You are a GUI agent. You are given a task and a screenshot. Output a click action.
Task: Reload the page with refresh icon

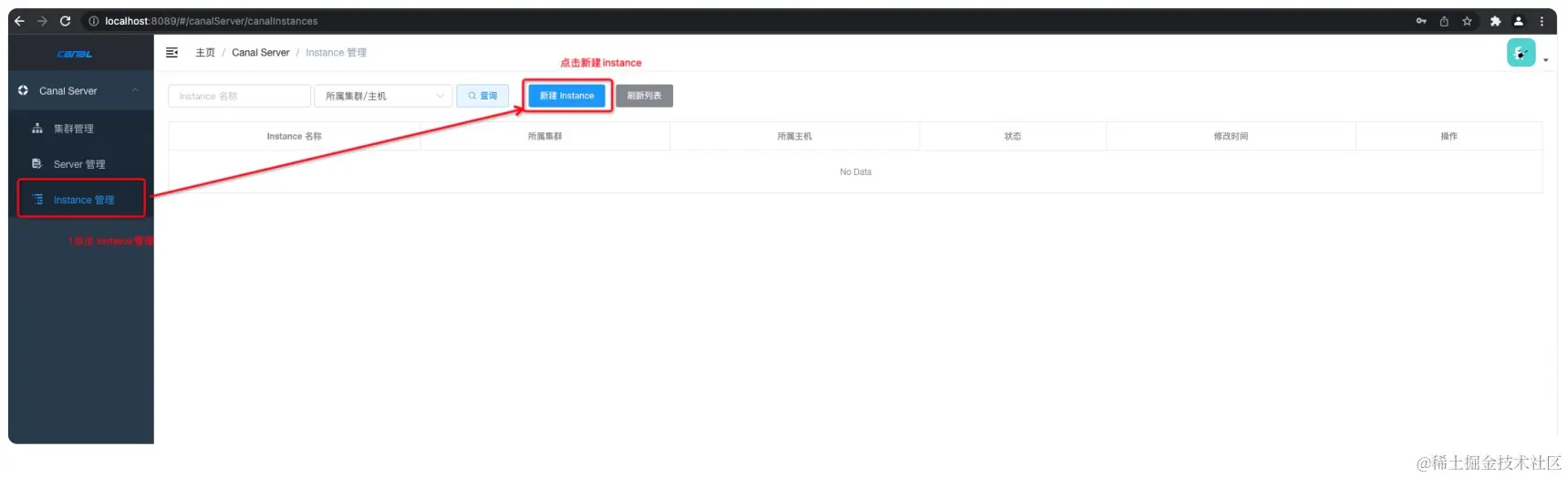click(66, 21)
